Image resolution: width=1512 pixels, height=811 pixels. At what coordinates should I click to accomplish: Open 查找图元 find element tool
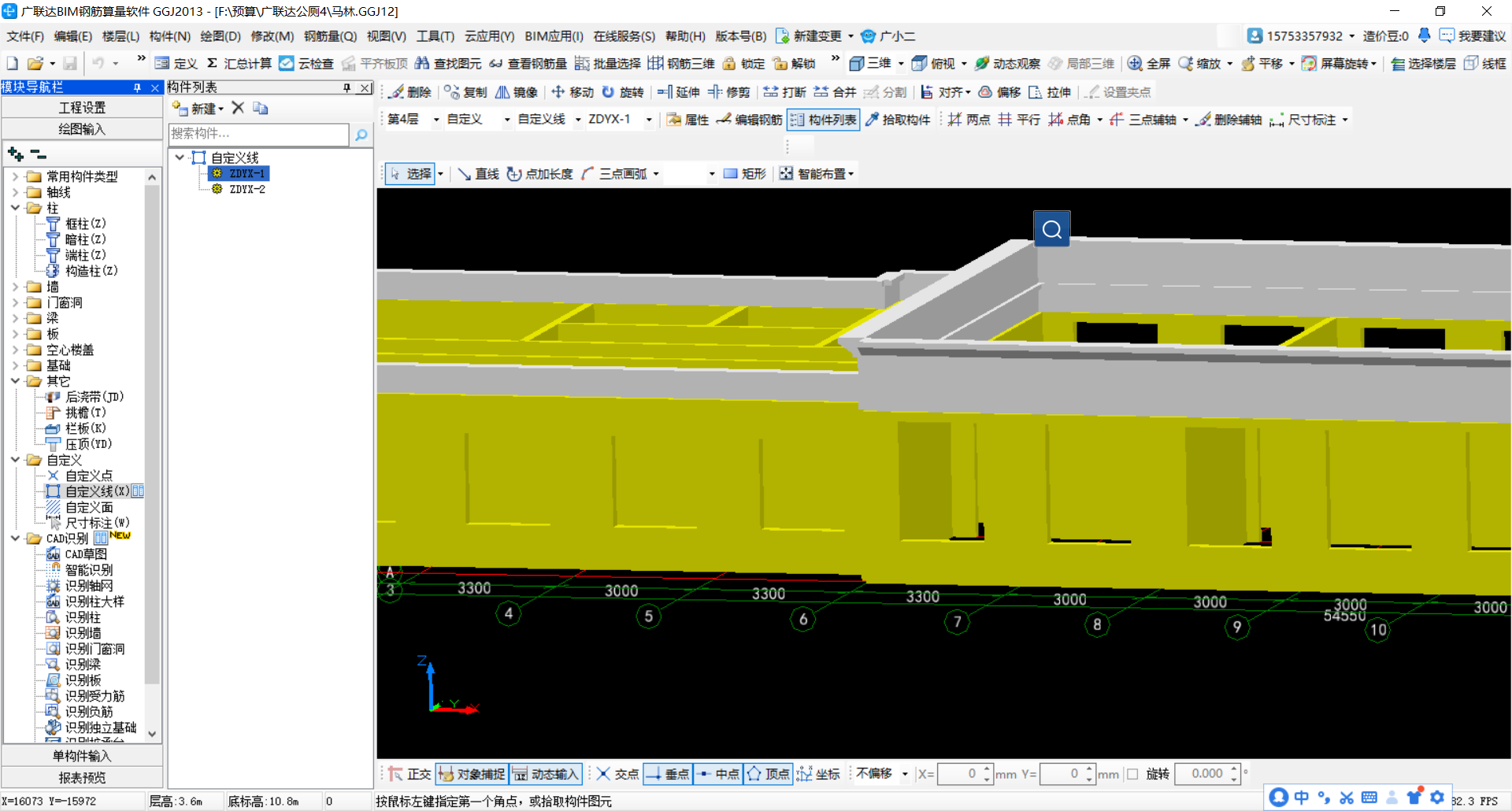pyautogui.click(x=448, y=64)
